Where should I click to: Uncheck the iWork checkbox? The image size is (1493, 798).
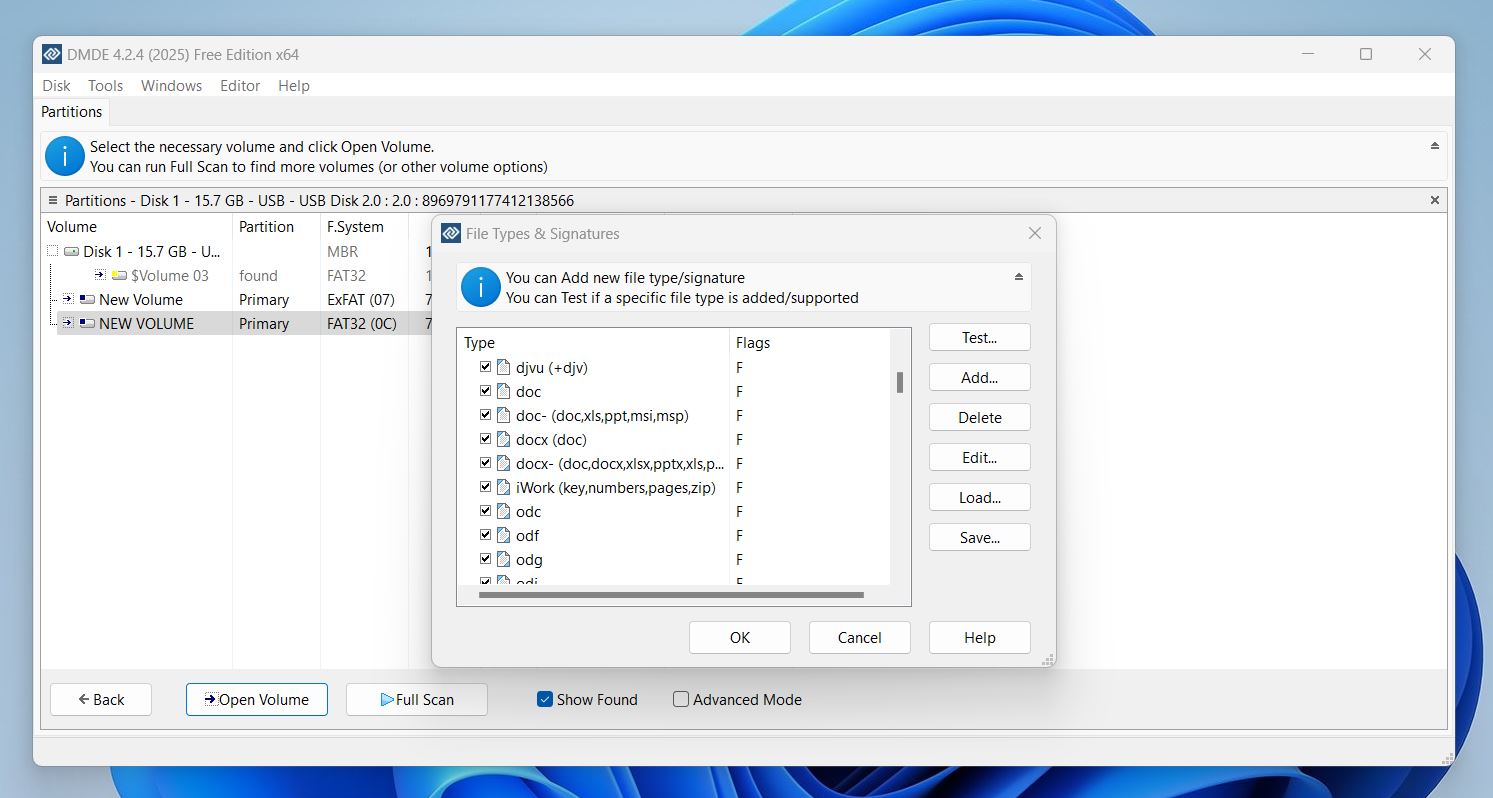click(486, 487)
